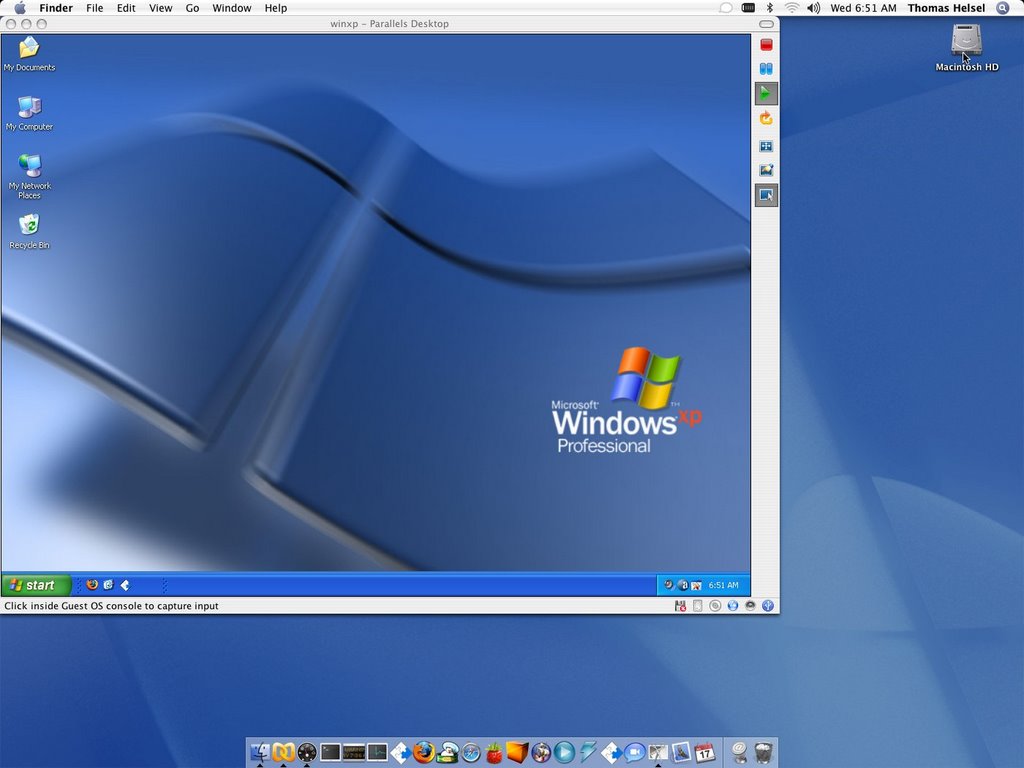The height and width of the screenshot is (768, 1024).
Task: Click the third quick launch icon in XP taskbar
Action: pos(125,585)
